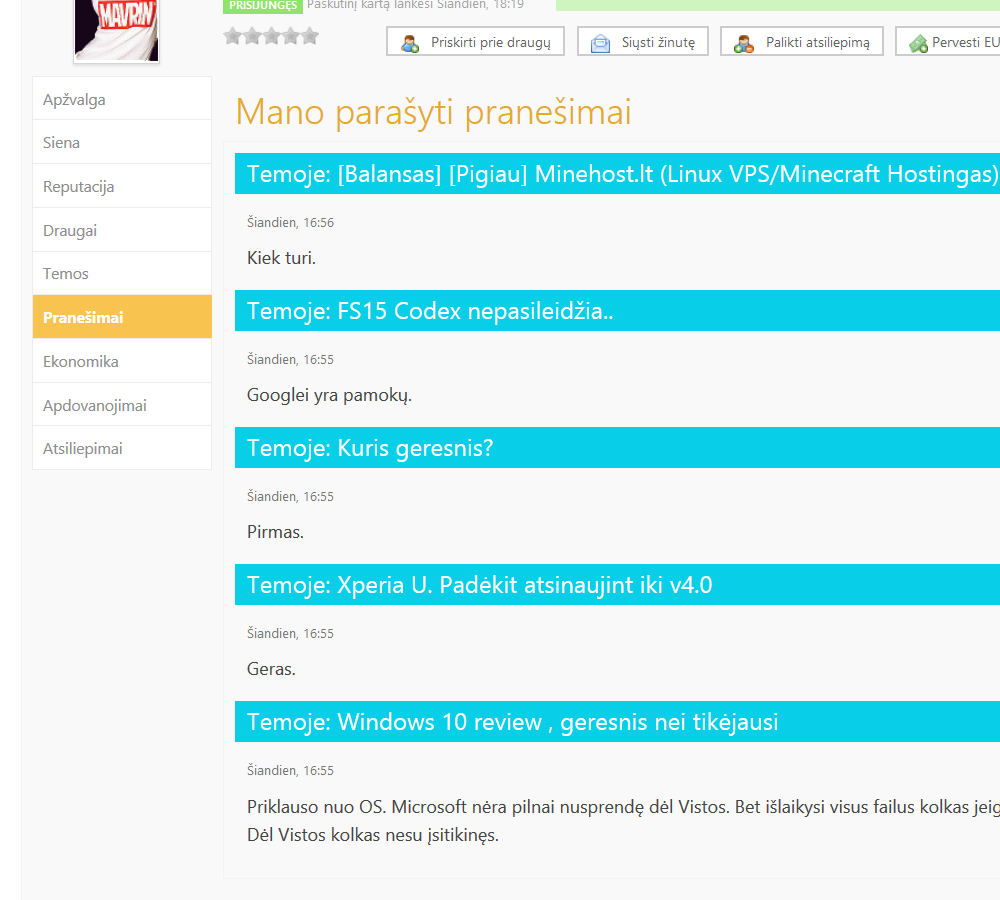This screenshot has width=1000, height=900.
Task: Open the Temos sidebar item
Action: point(122,274)
